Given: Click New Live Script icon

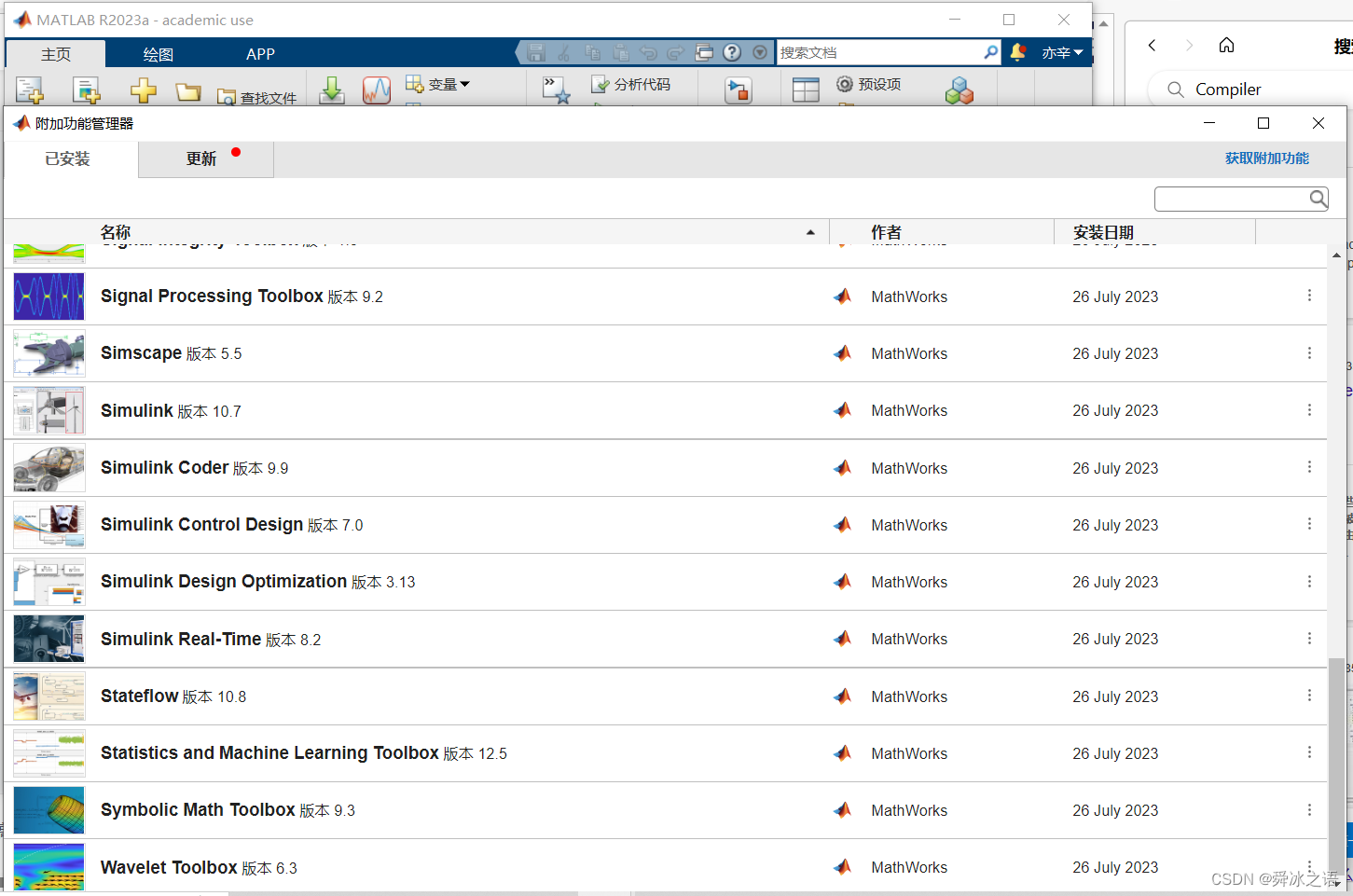Looking at the screenshot, I should pyautogui.click(x=86, y=90).
